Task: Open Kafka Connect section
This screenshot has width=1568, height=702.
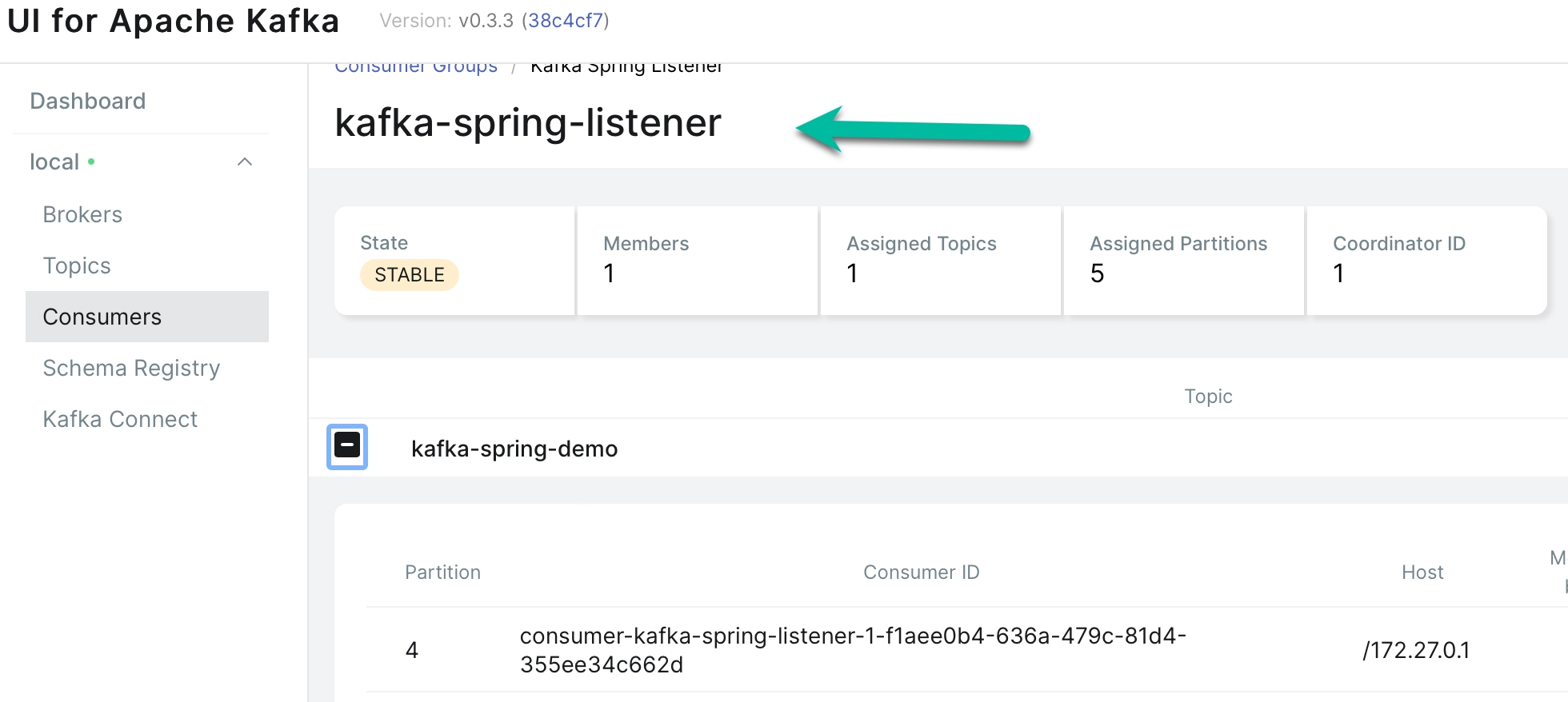Action: pyautogui.click(x=120, y=419)
